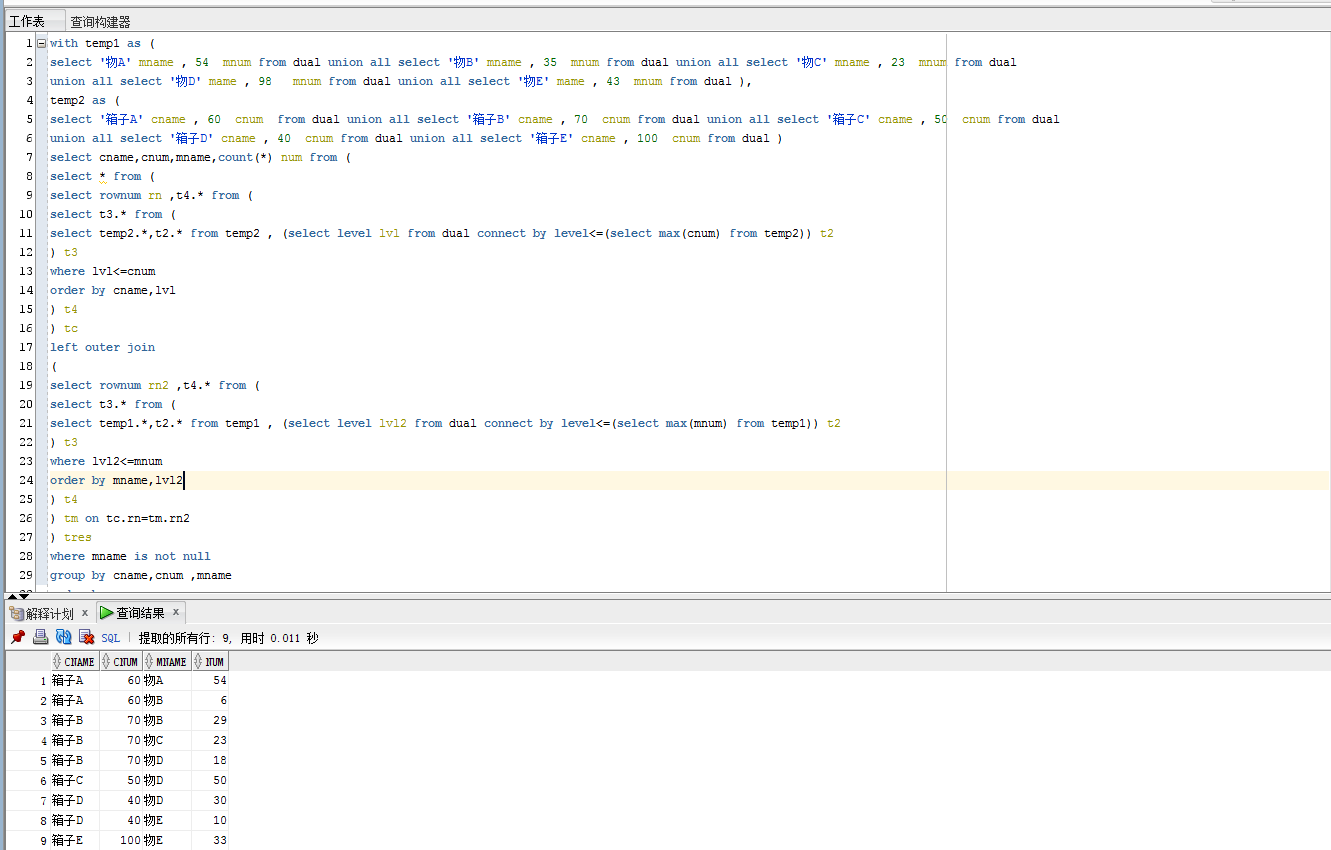Click 'where mname is not null' line
The height and width of the screenshot is (850, 1331).
(130, 556)
